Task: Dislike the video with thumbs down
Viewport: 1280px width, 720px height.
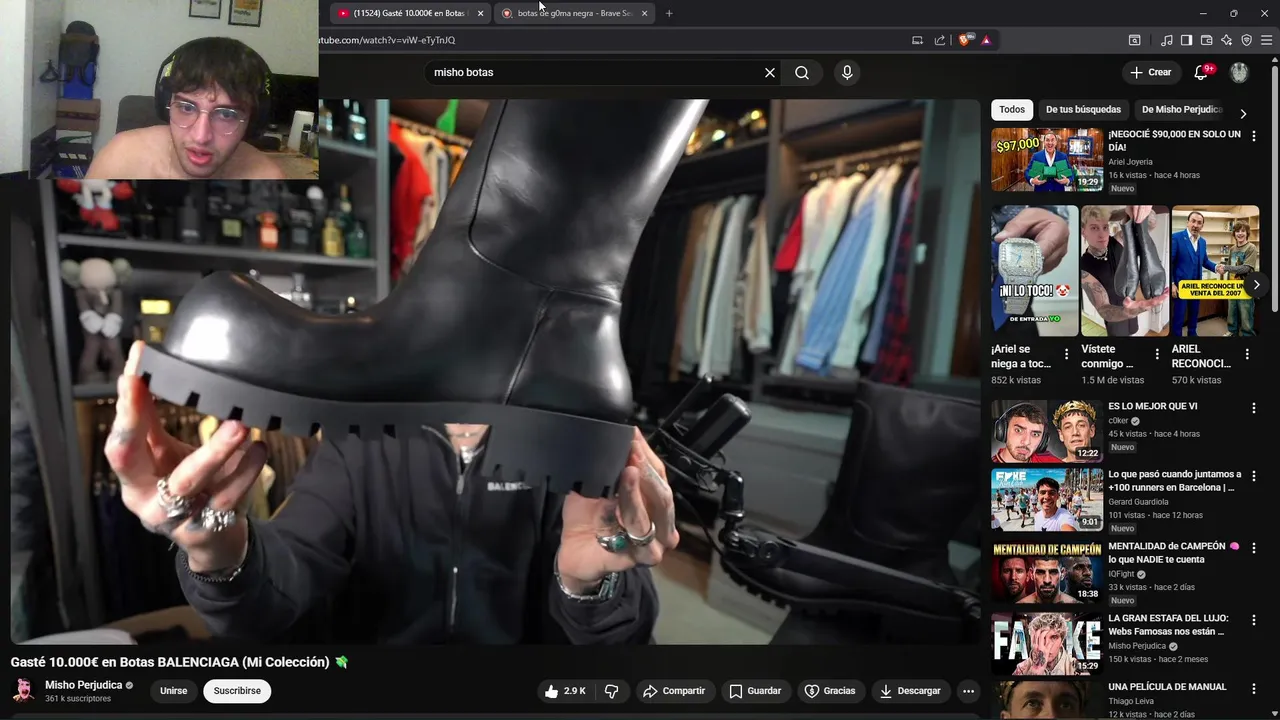Action: click(612, 691)
